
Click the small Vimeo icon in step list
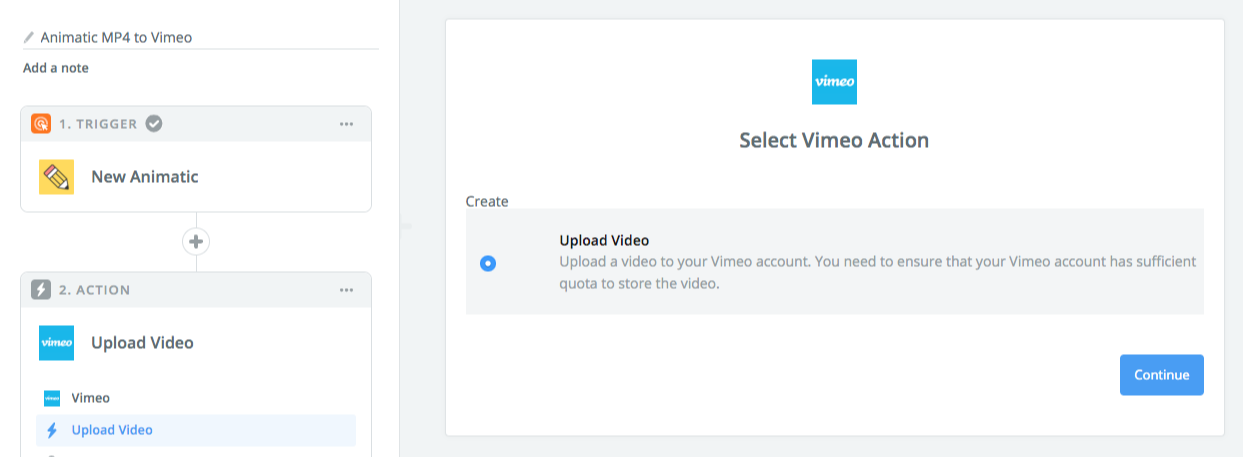[52, 398]
